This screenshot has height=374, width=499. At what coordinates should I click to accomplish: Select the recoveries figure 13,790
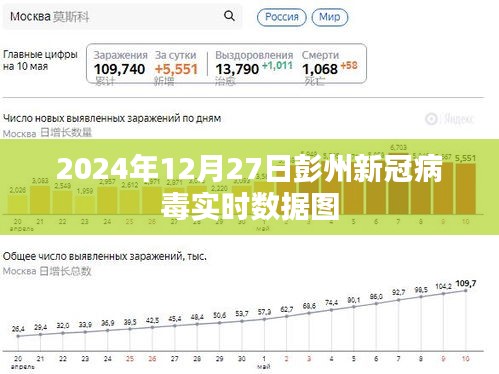pos(237,69)
